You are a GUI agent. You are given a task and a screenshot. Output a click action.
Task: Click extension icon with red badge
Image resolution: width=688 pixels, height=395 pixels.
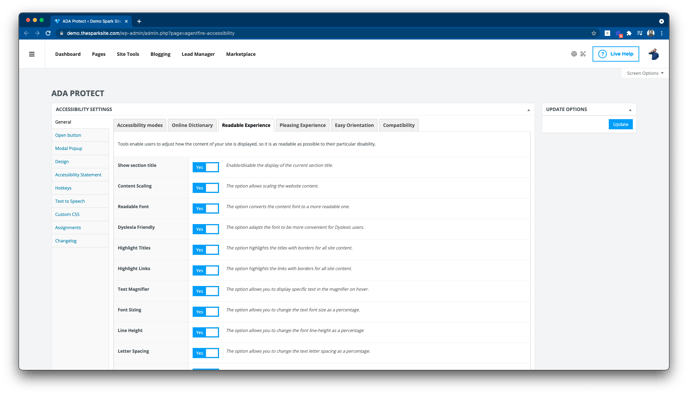coord(619,33)
